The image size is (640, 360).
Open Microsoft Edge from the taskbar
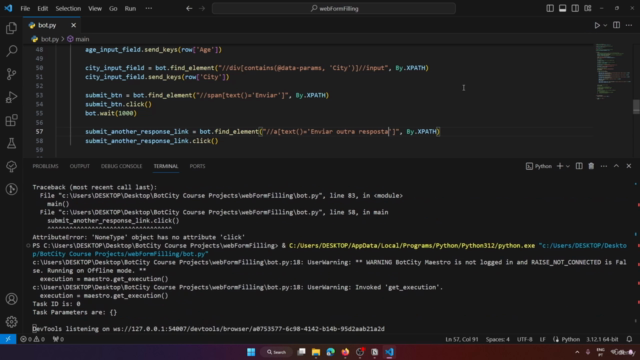click(331, 352)
